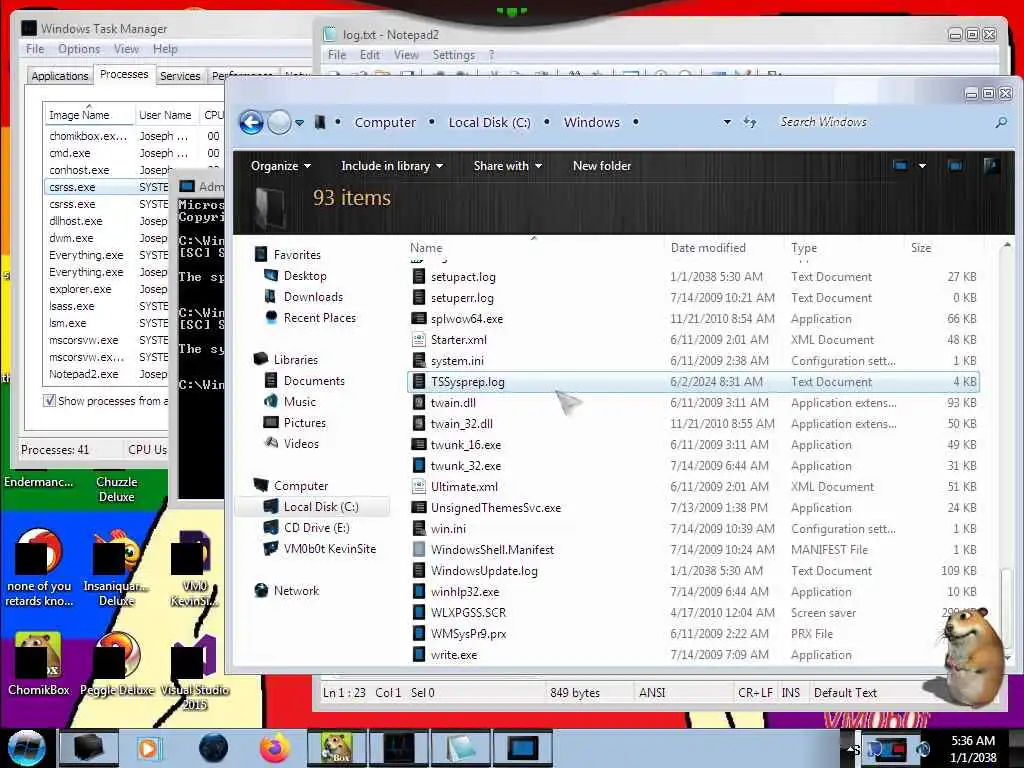
Task: Open Notepad2 Settings menu
Action: tap(453, 55)
